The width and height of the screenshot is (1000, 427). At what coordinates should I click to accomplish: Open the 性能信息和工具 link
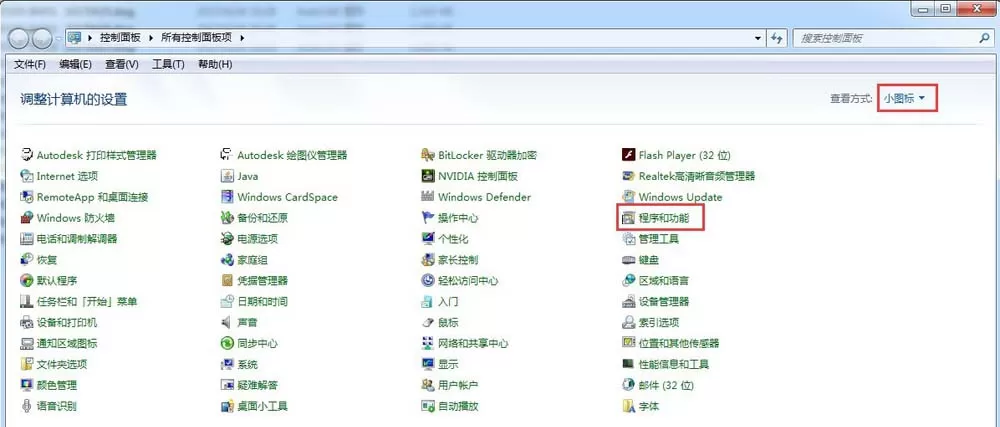pyautogui.click(x=674, y=365)
